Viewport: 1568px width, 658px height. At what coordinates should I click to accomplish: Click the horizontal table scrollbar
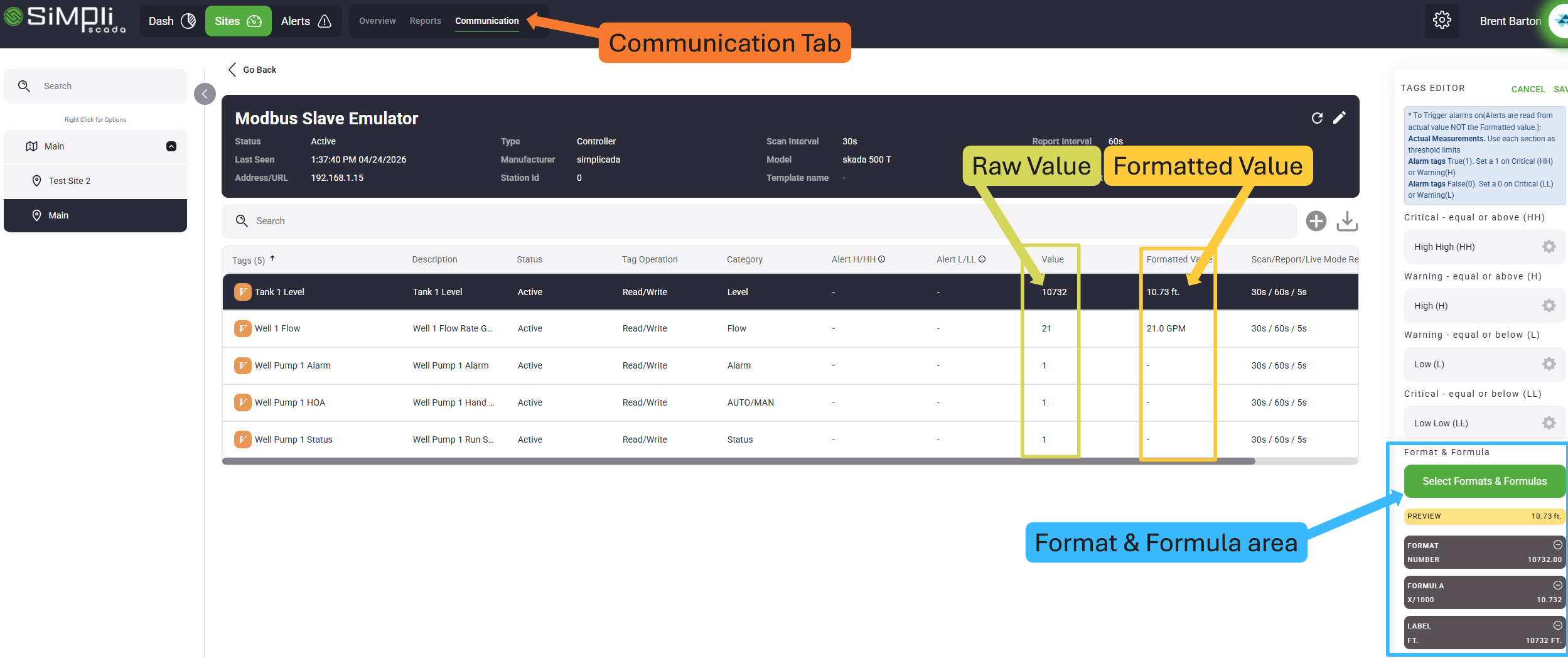[x=738, y=461]
